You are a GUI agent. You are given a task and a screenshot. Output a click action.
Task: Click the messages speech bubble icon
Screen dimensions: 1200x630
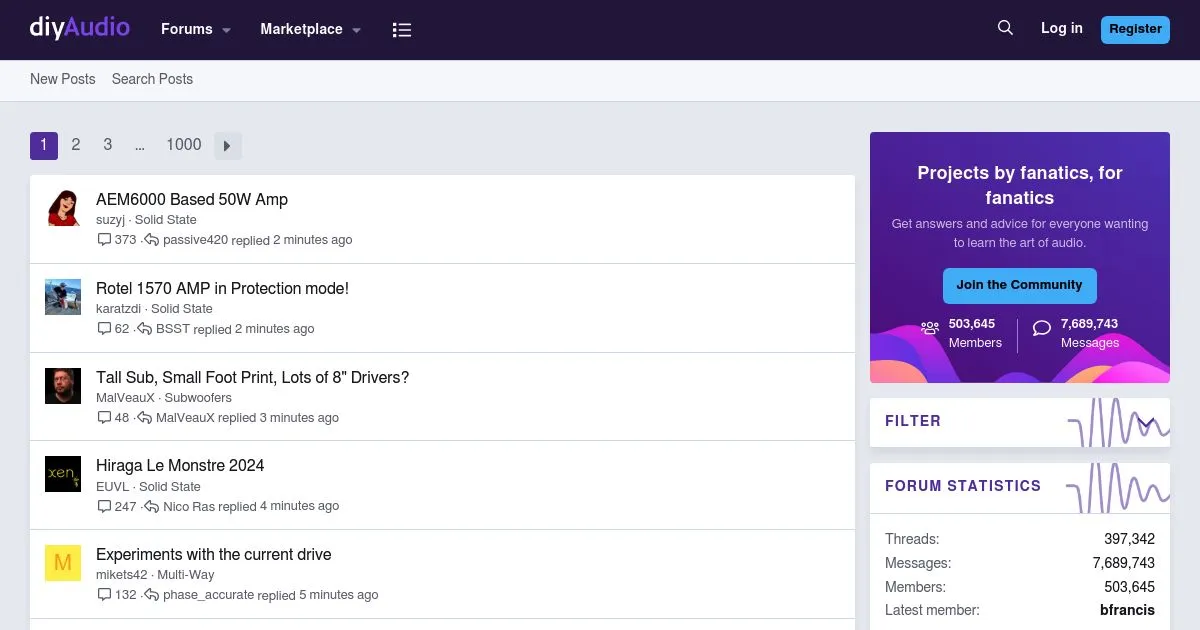pos(1042,328)
